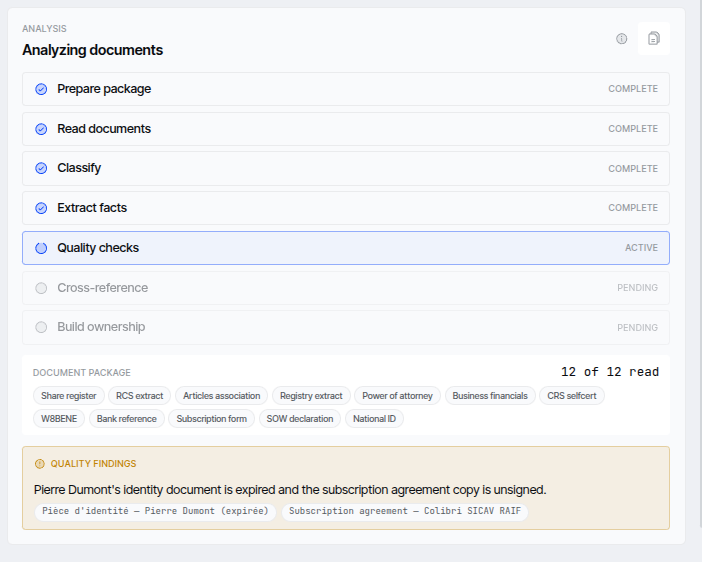
Task: Select the Prepare package step row
Action: [x=346, y=89]
